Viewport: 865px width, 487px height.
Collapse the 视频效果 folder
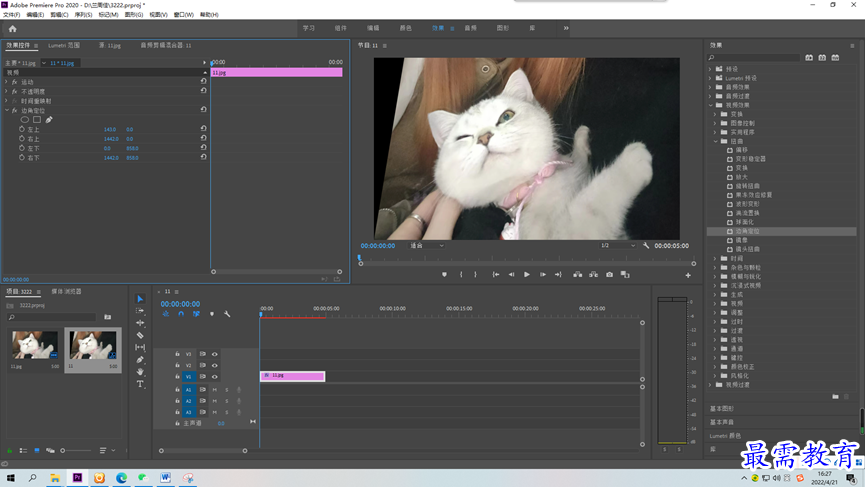711,105
